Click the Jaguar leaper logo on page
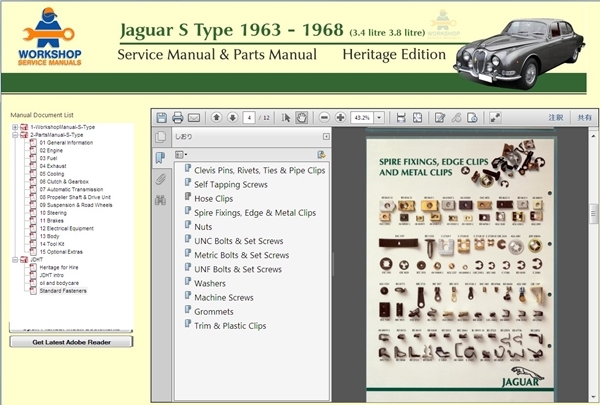600x405 pixels. point(523,377)
